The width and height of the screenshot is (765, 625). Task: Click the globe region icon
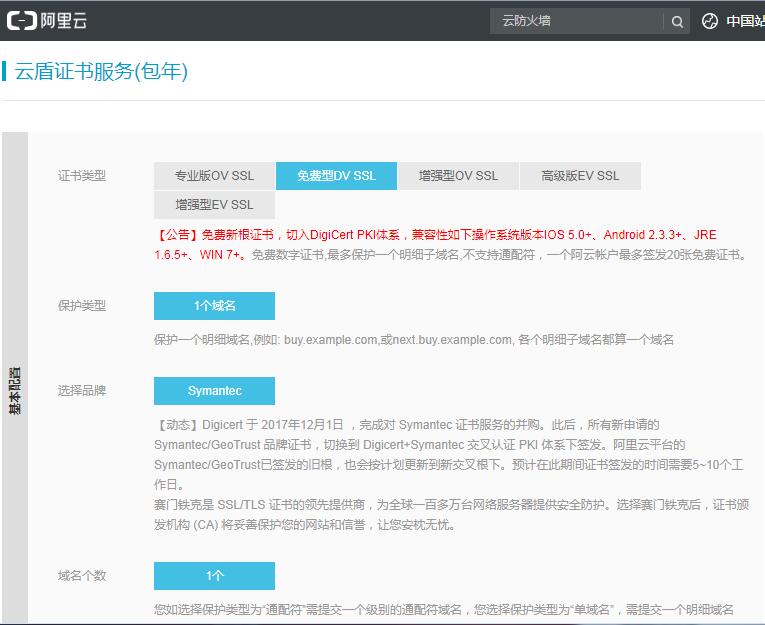pos(709,21)
